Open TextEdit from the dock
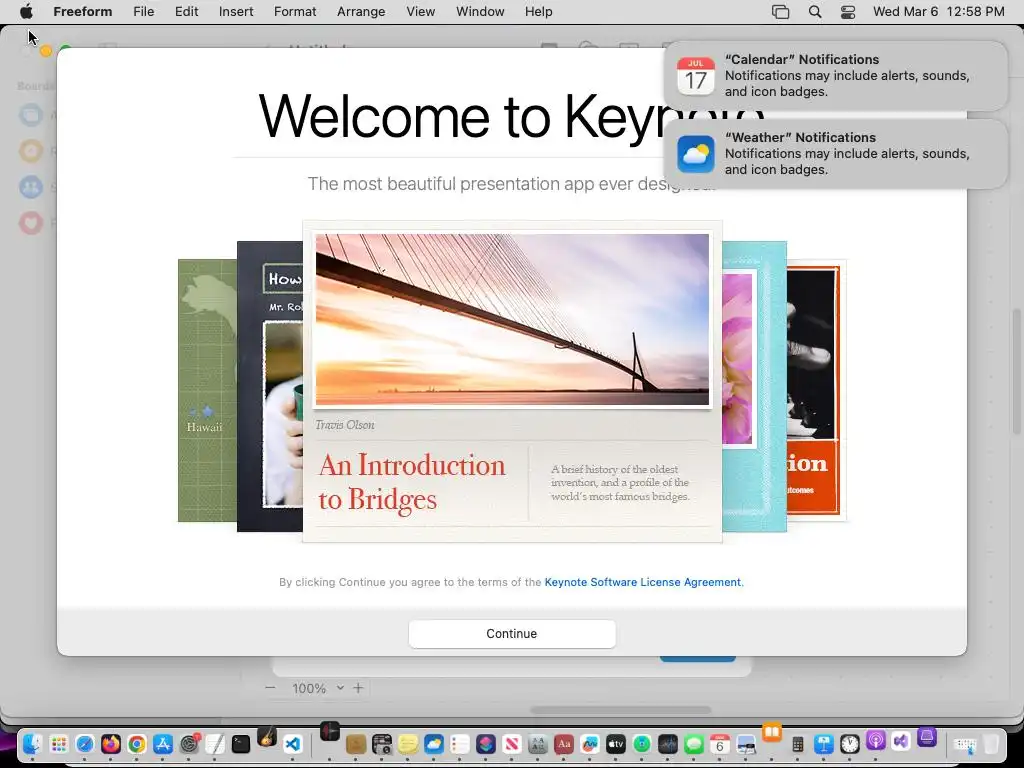 [x=215, y=744]
